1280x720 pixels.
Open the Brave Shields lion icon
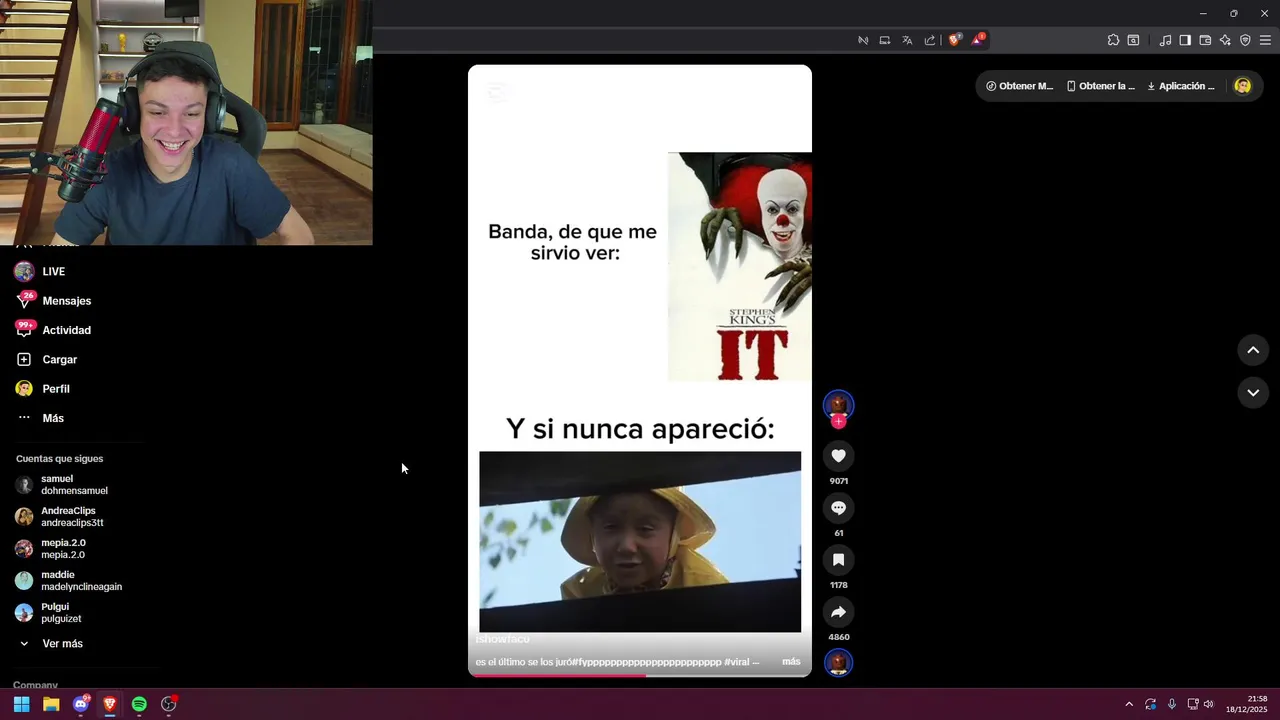(x=954, y=40)
